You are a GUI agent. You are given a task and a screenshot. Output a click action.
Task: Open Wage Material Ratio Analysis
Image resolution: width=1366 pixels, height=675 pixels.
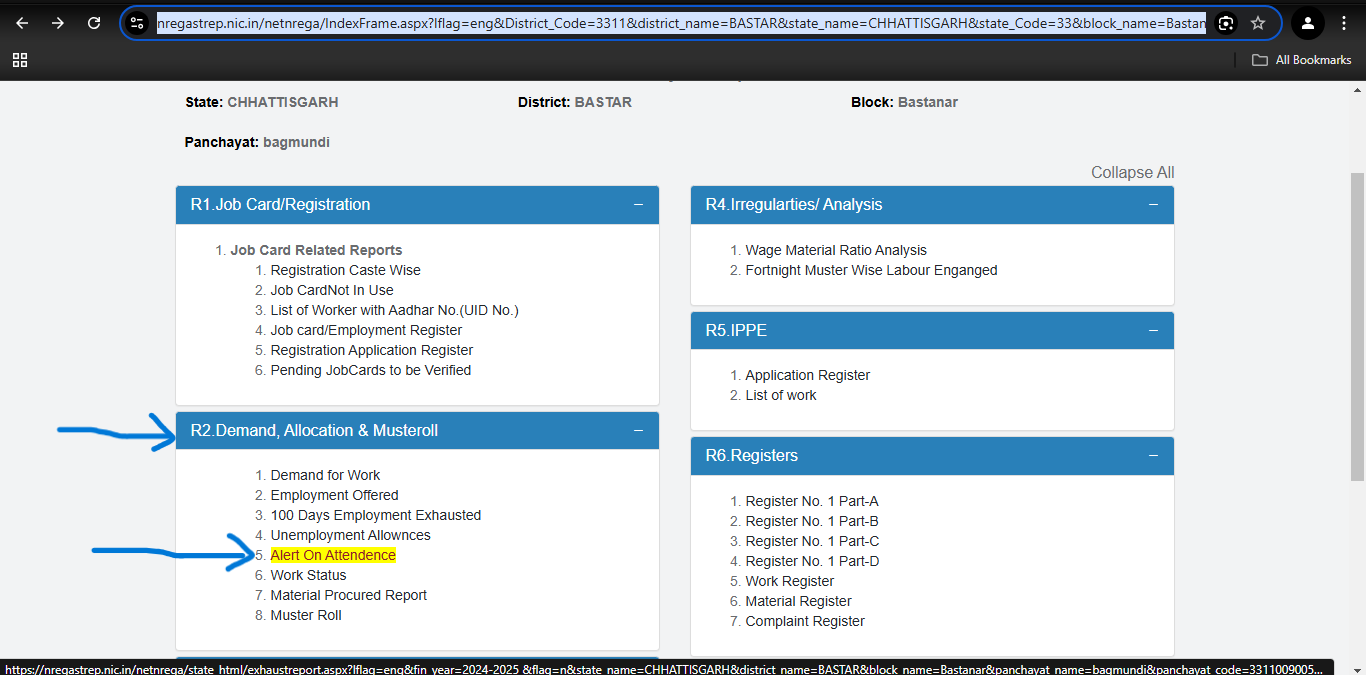point(836,250)
